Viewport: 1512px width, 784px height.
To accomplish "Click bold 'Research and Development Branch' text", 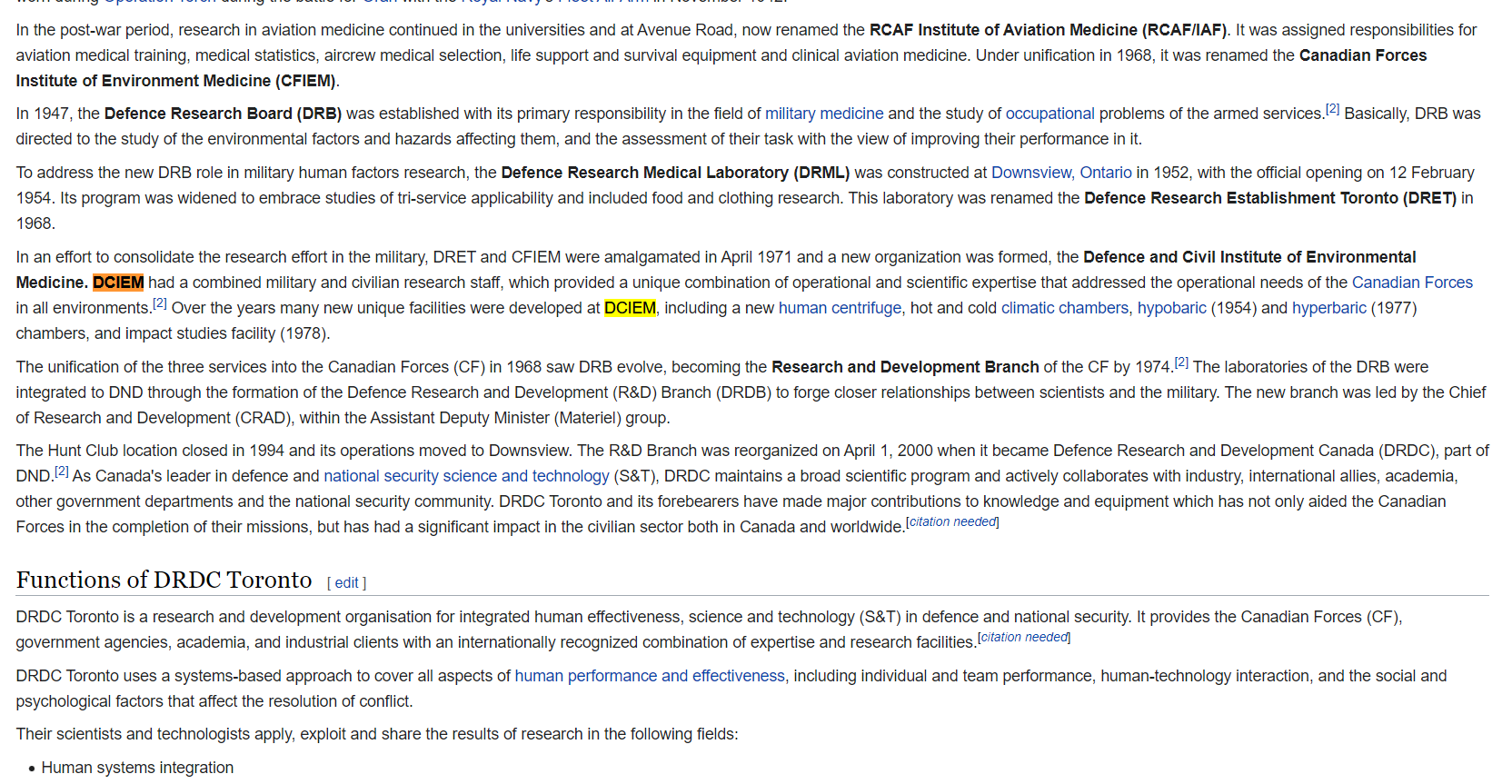I will pos(905,367).
